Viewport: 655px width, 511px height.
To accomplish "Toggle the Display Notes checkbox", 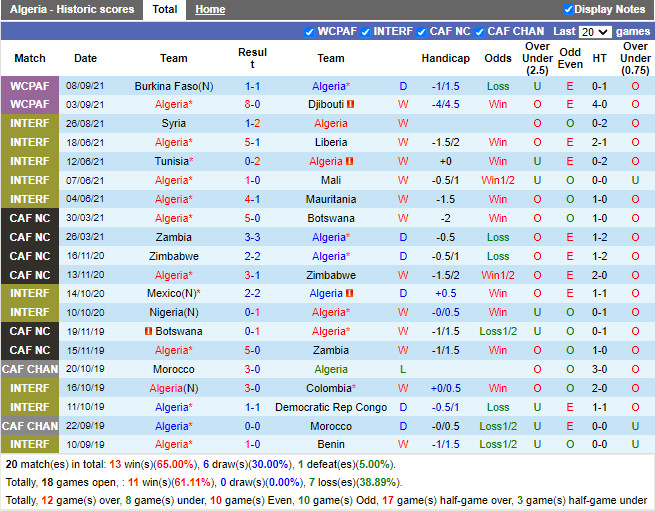I will click(568, 9).
